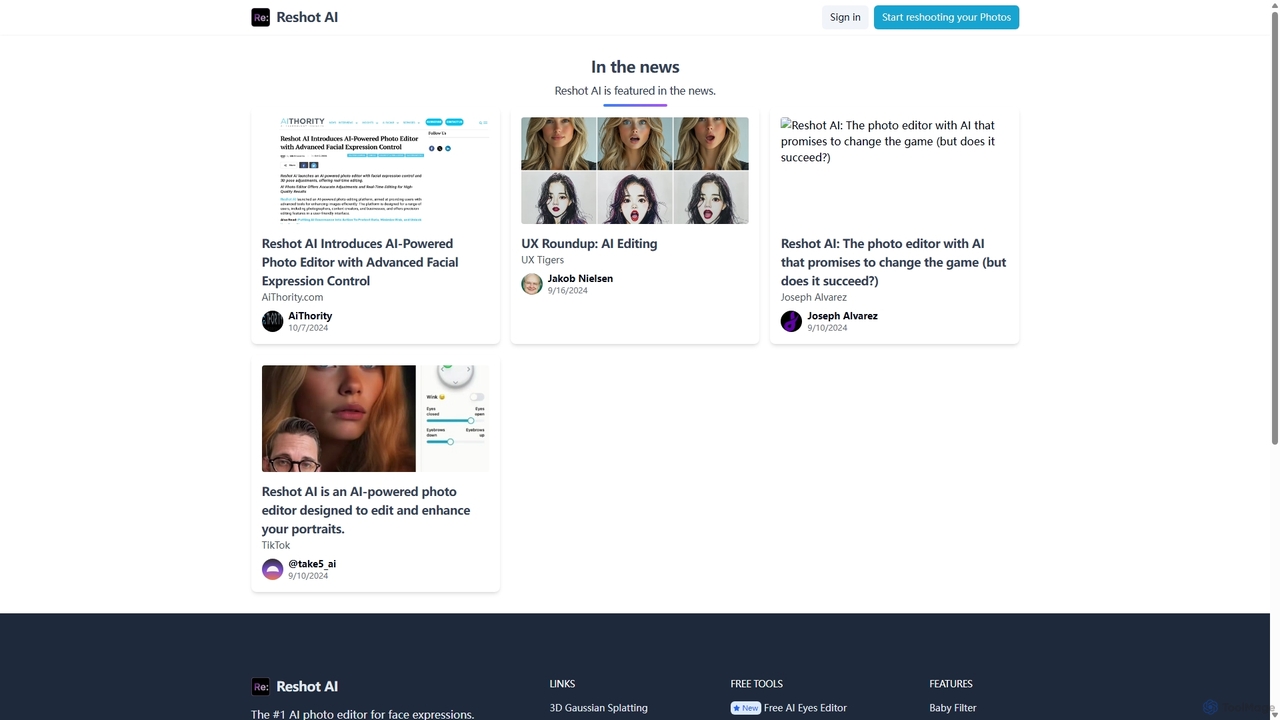Open the AiThority article screenshot thumbnail
The height and width of the screenshot is (720, 1280).
pos(375,170)
